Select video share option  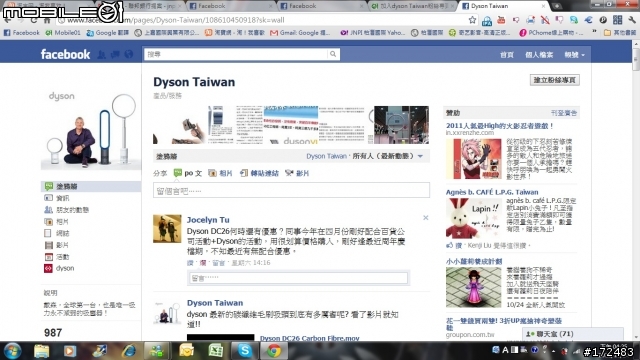click(x=297, y=173)
